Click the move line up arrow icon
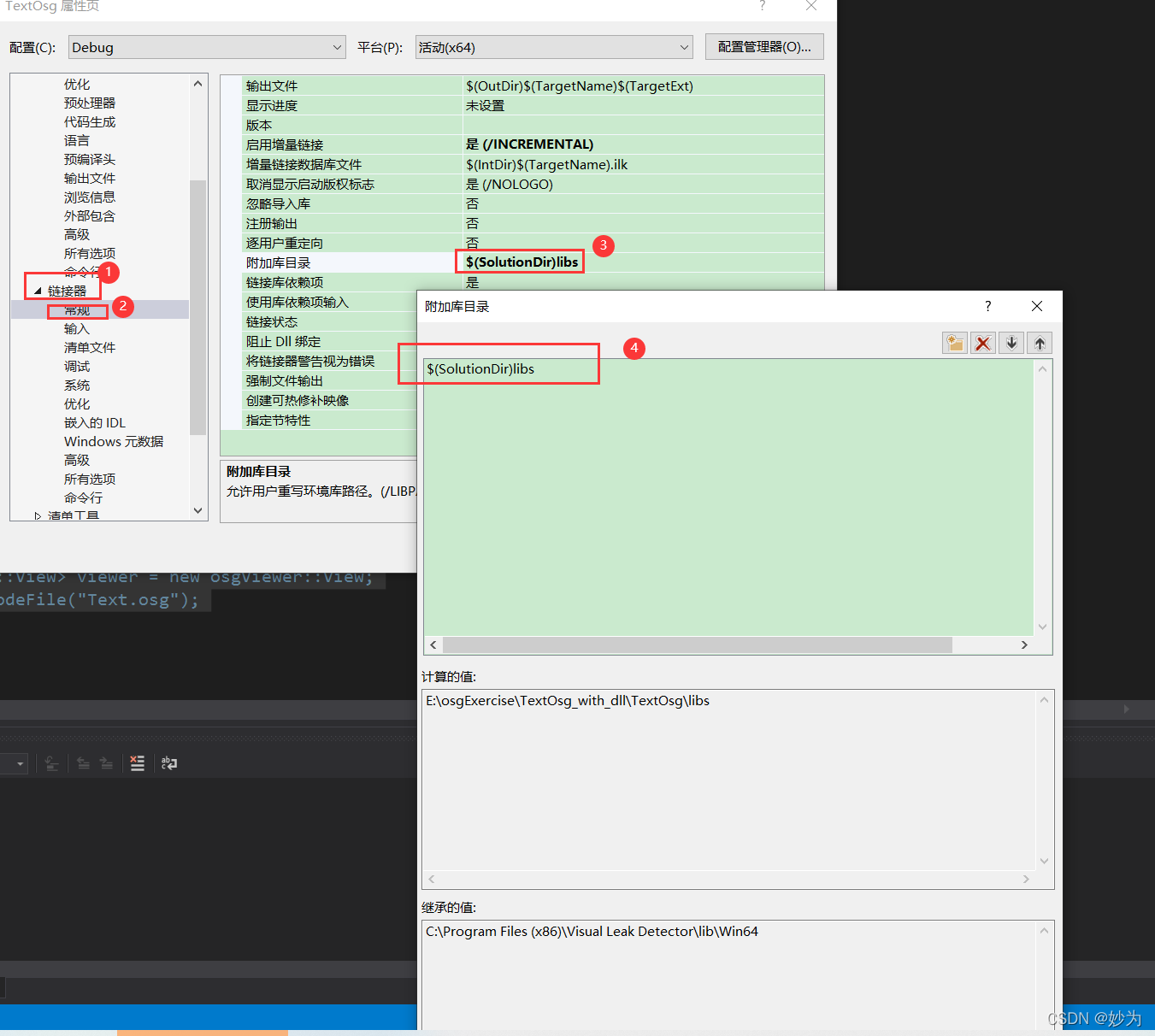 1040,344
